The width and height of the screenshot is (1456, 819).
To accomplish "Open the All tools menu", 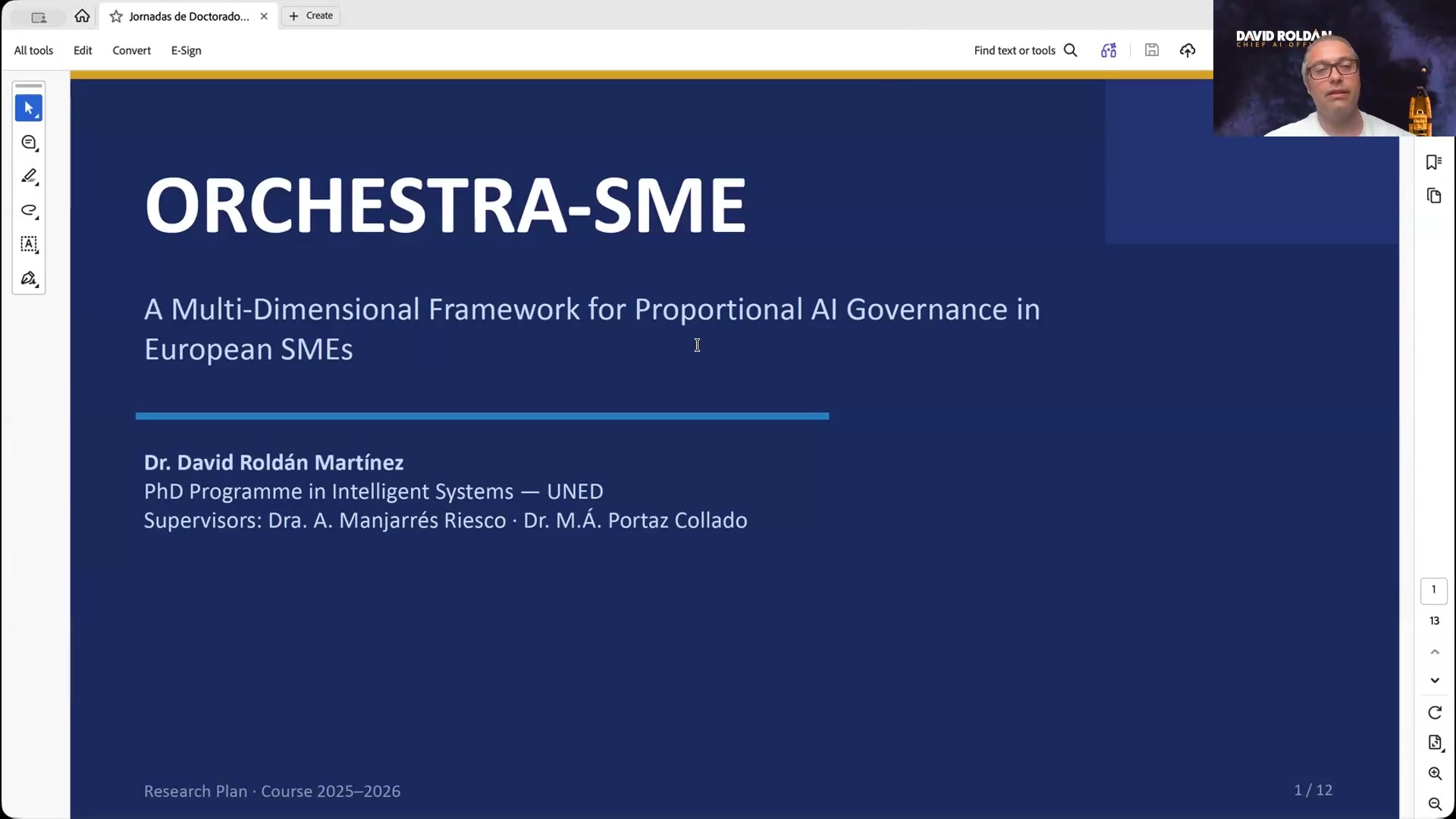I will click(33, 50).
